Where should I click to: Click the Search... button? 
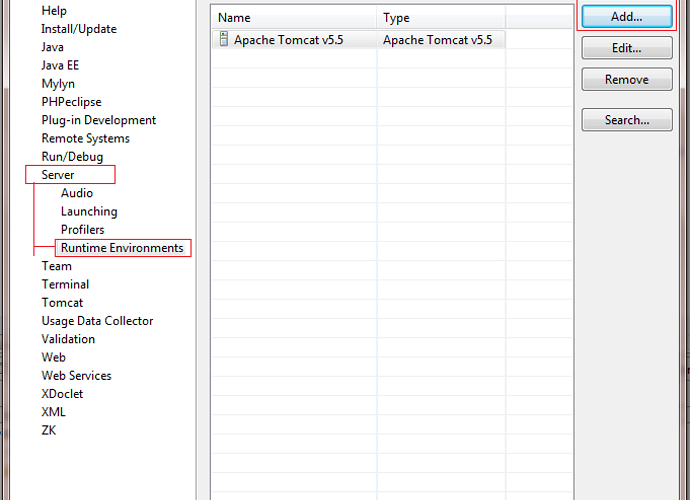tap(627, 120)
